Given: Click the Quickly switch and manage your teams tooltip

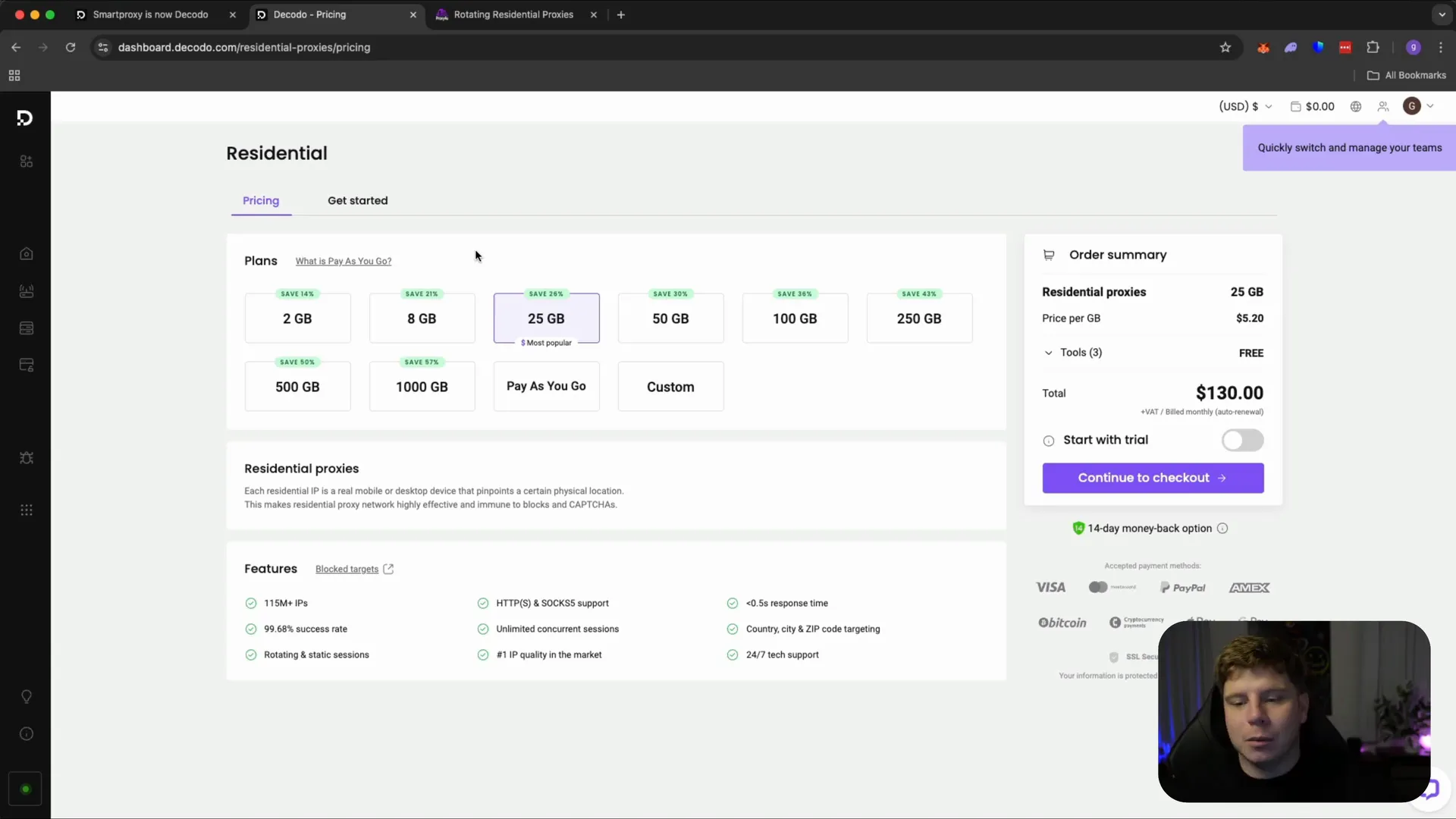Looking at the screenshot, I should click(x=1349, y=148).
